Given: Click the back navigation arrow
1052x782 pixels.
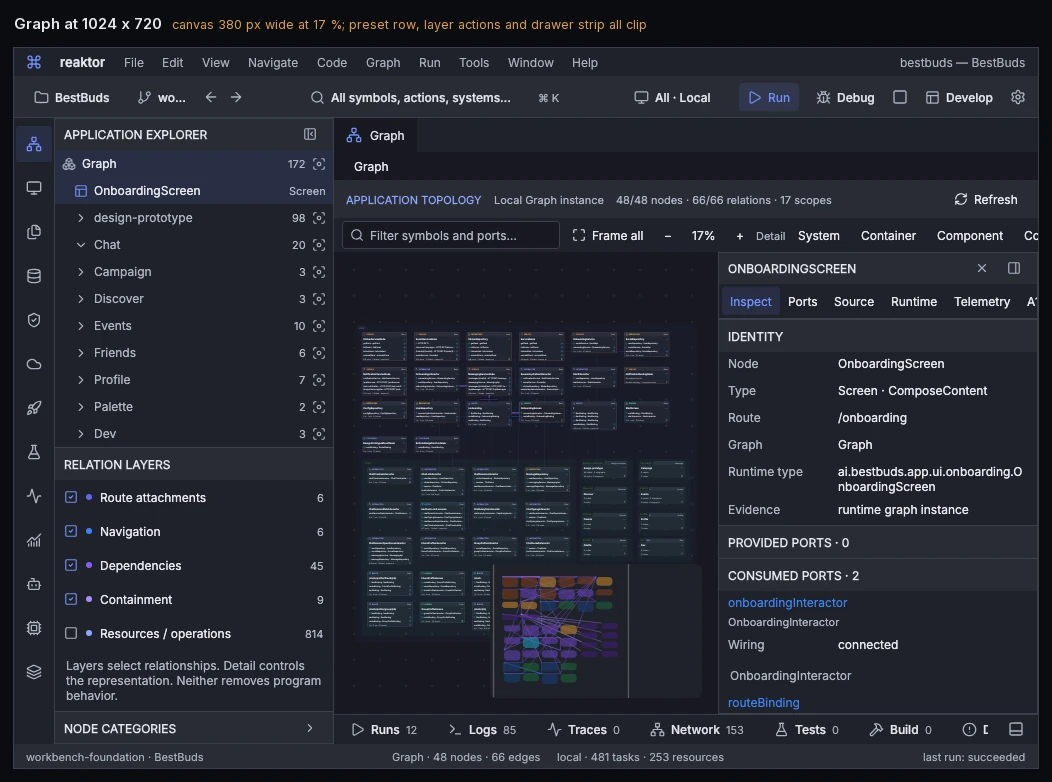Looking at the screenshot, I should [211, 97].
